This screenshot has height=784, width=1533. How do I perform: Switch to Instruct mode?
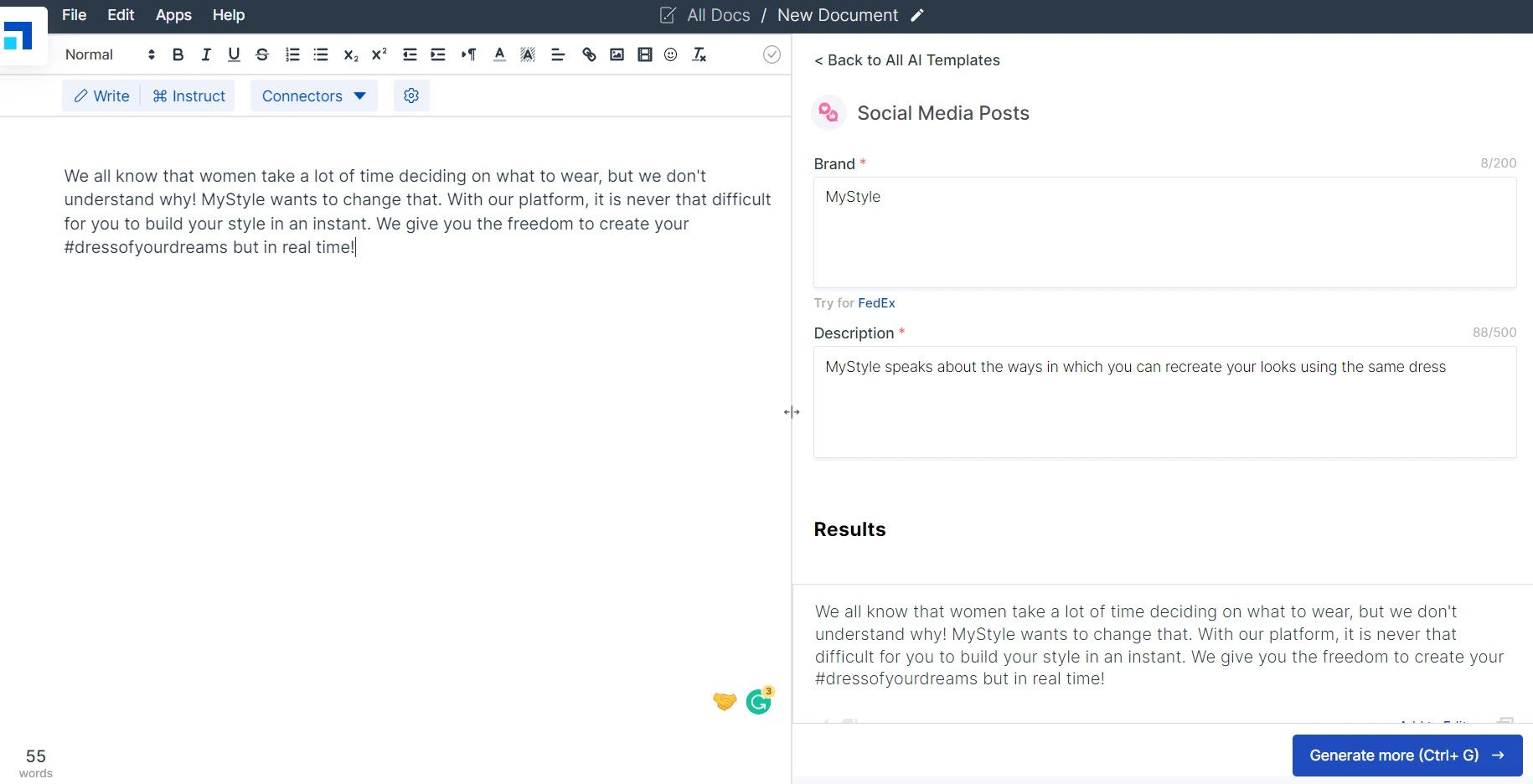tap(188, 95)
